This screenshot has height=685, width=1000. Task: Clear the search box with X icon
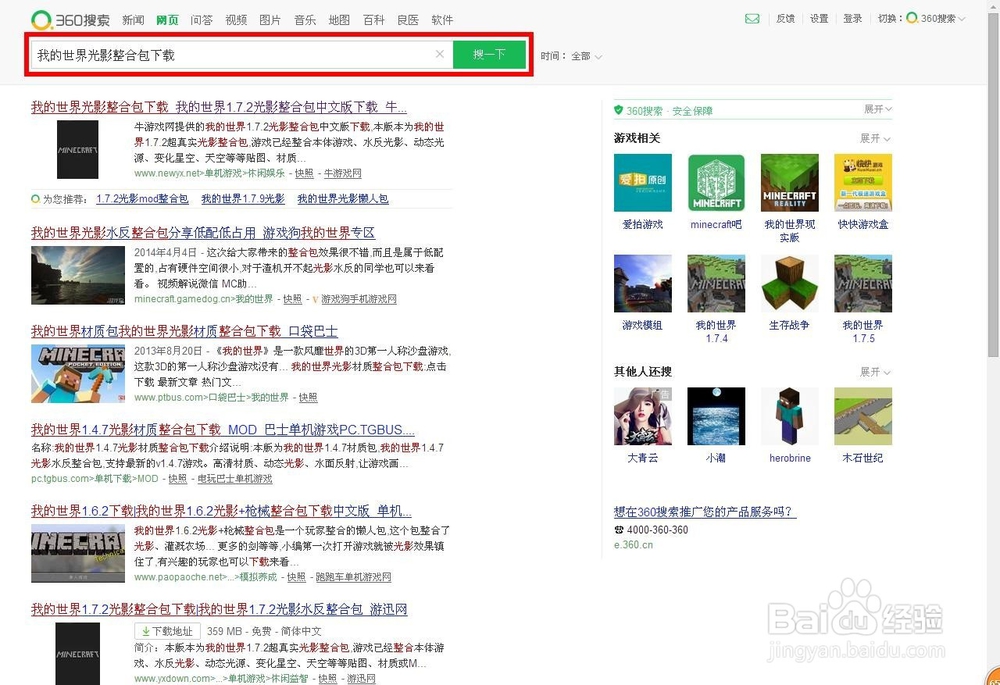click(x=439, y=54)
